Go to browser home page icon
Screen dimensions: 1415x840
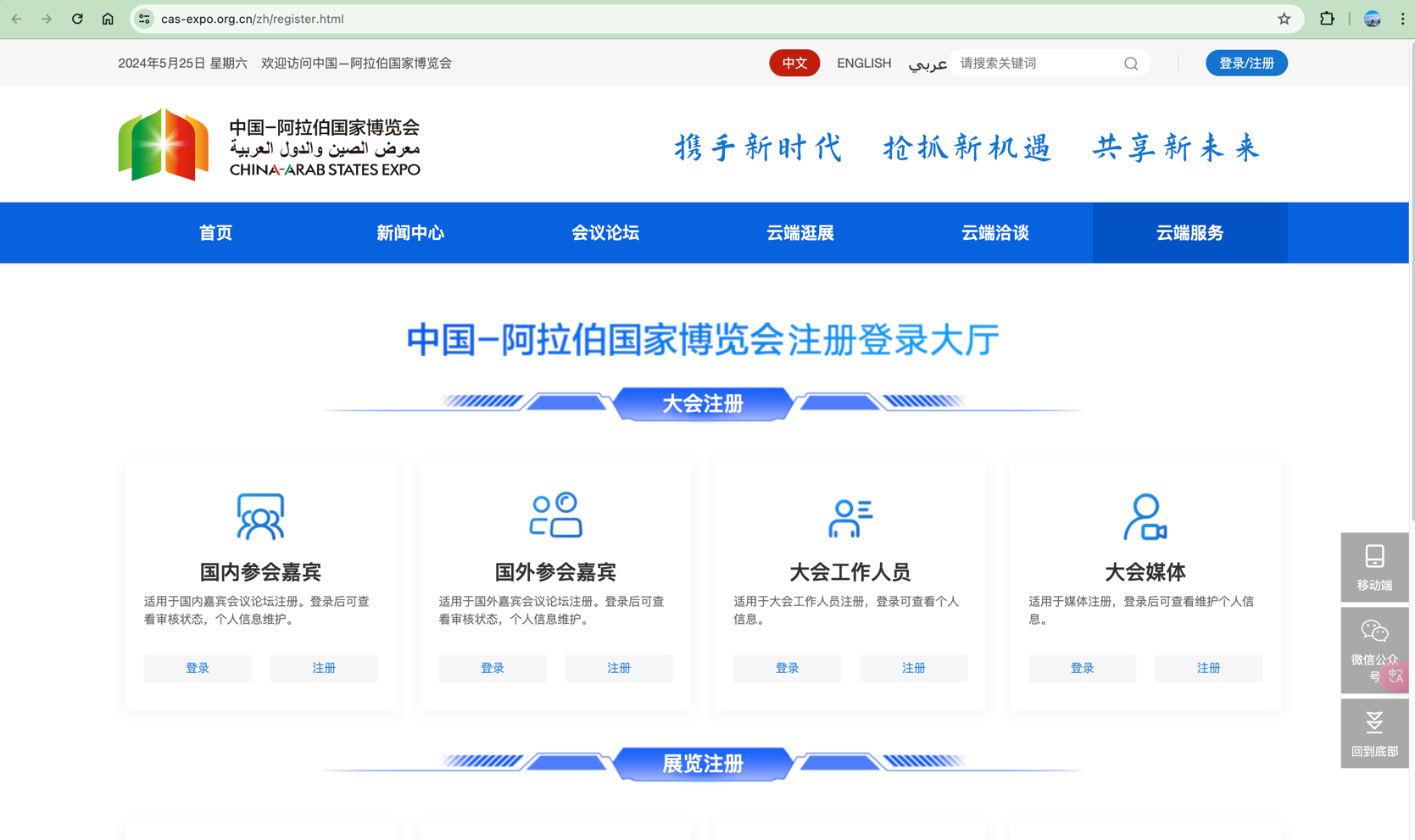pyautogui.click(x=108, y=19)
